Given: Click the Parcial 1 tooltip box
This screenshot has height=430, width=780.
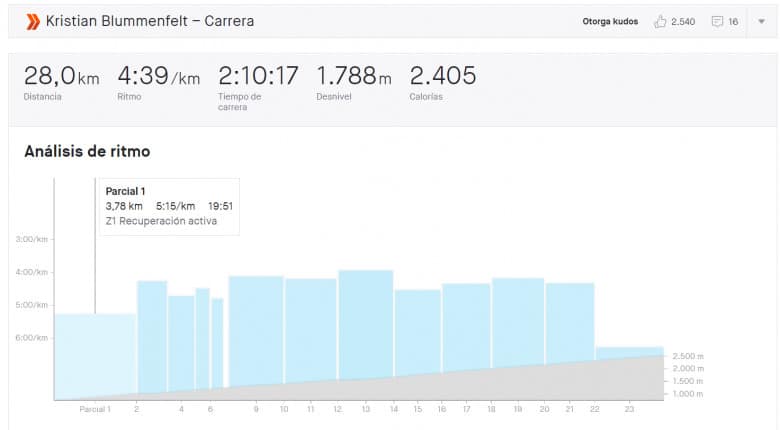Looking at the screenshot, I should click(169, 207).
